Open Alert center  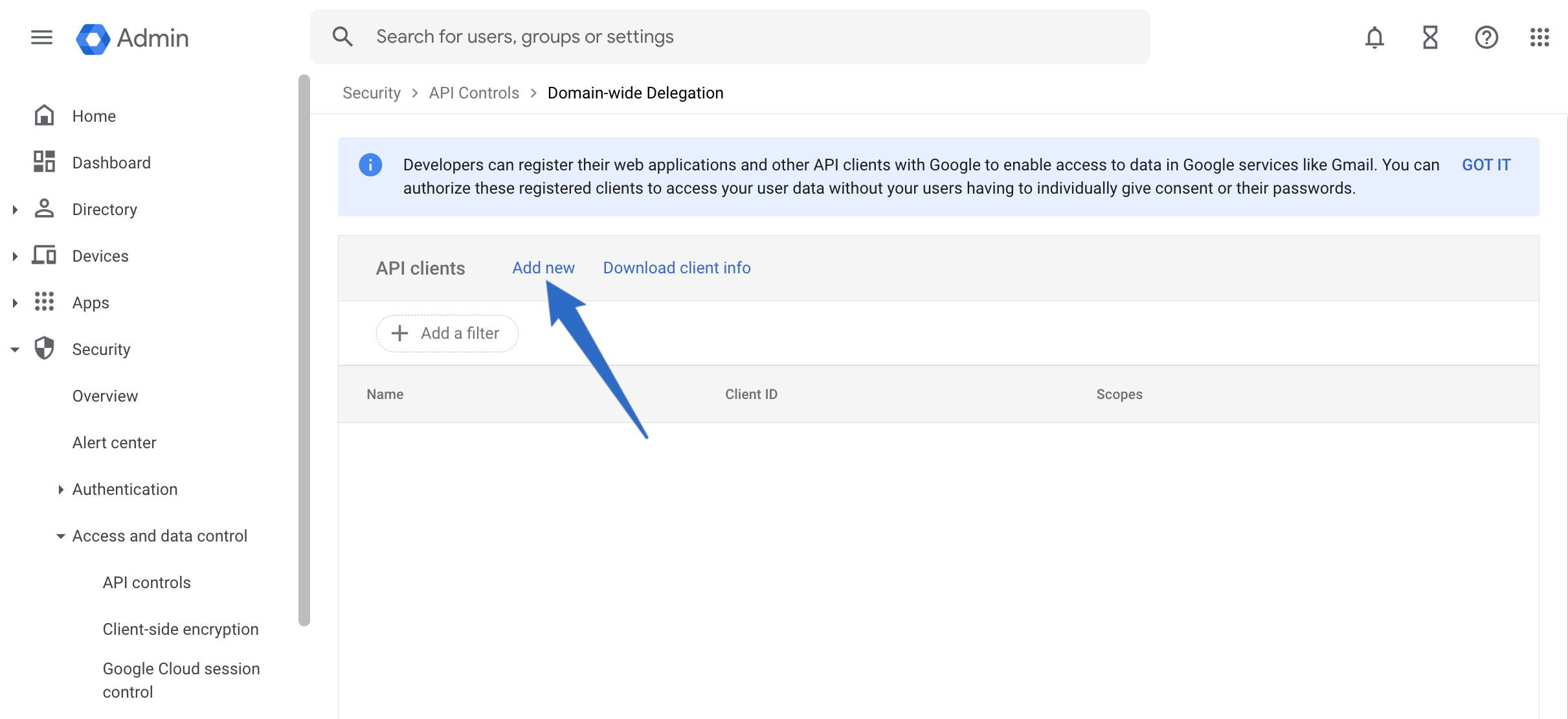pyautogui.click(x=114, y=442)
